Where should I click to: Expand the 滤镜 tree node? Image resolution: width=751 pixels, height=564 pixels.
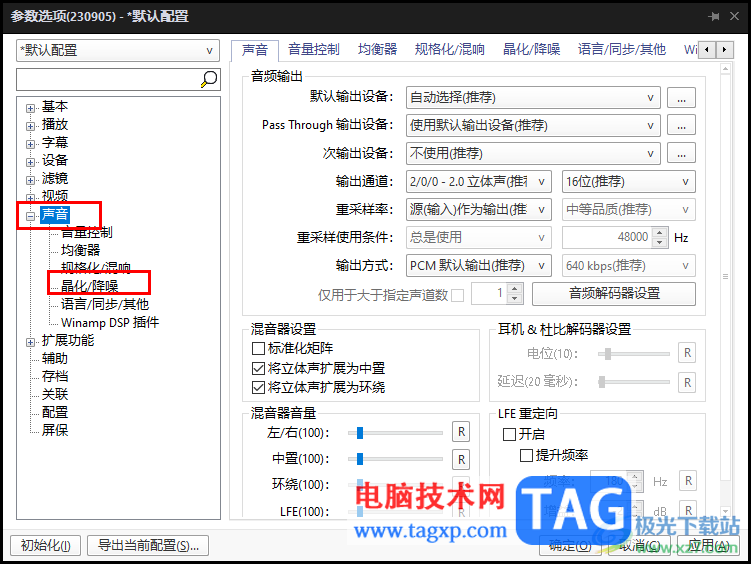tap(30, 180)
